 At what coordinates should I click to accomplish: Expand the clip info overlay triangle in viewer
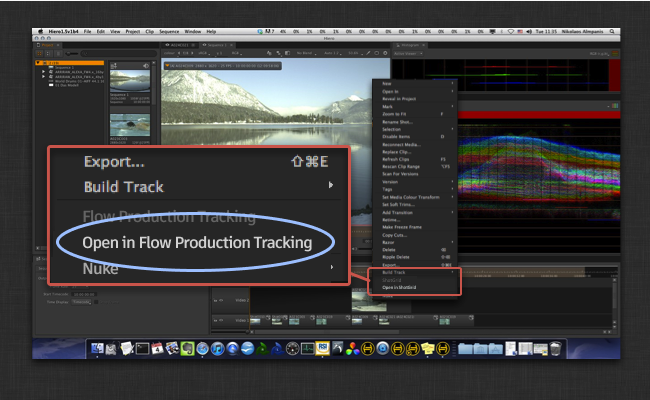click(x=167, y=65)
